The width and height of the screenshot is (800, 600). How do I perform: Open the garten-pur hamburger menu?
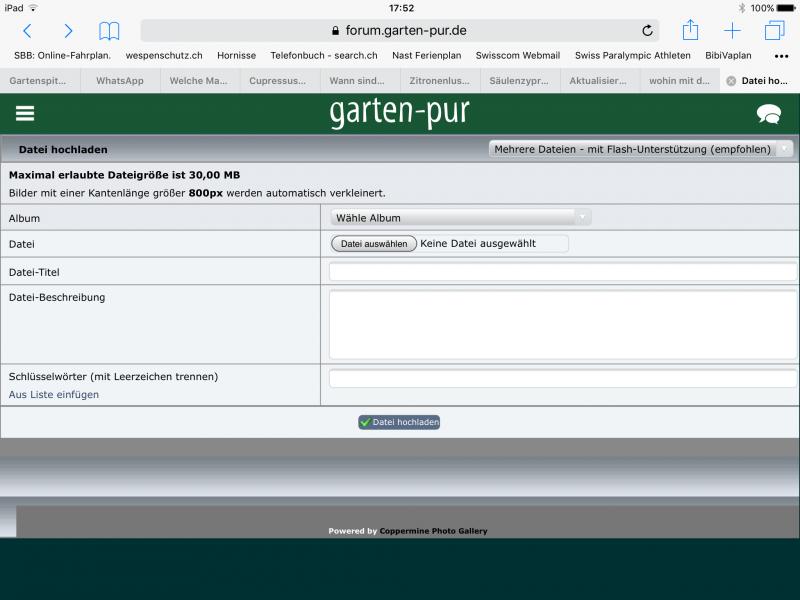tap(25, 114)
